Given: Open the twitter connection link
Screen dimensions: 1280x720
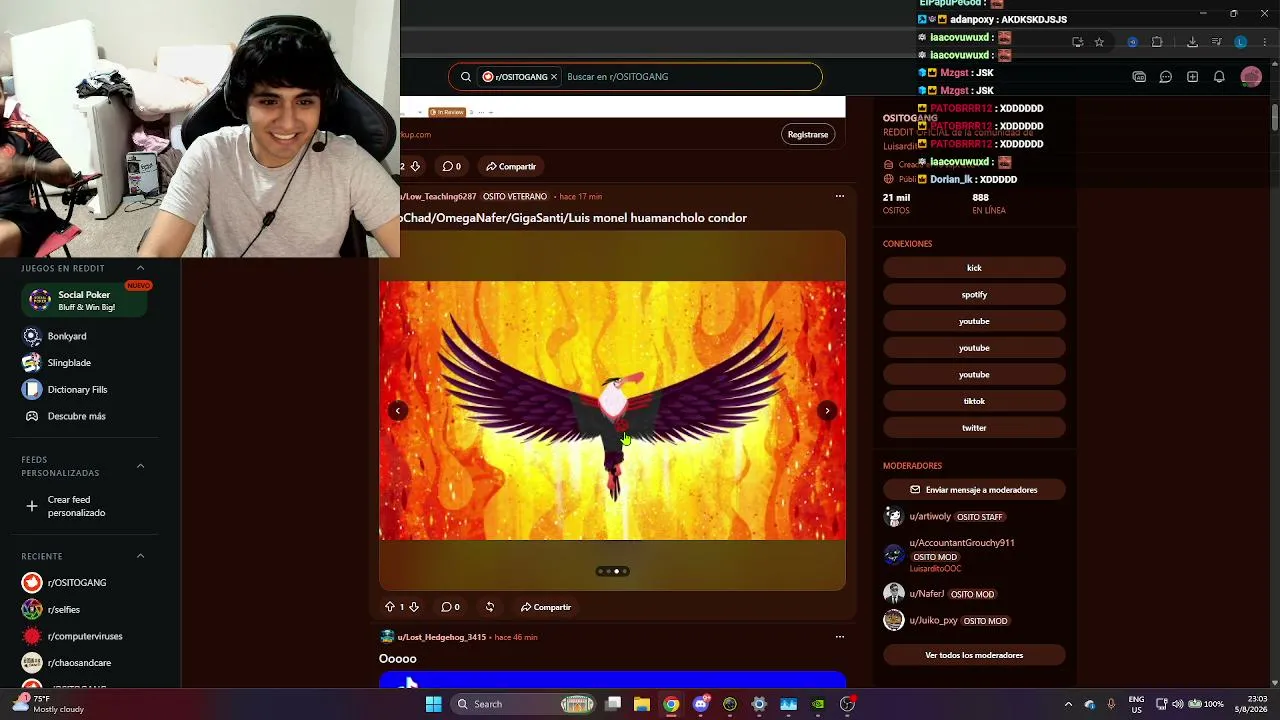Looking at the screenshot, I should coord(974,428).
